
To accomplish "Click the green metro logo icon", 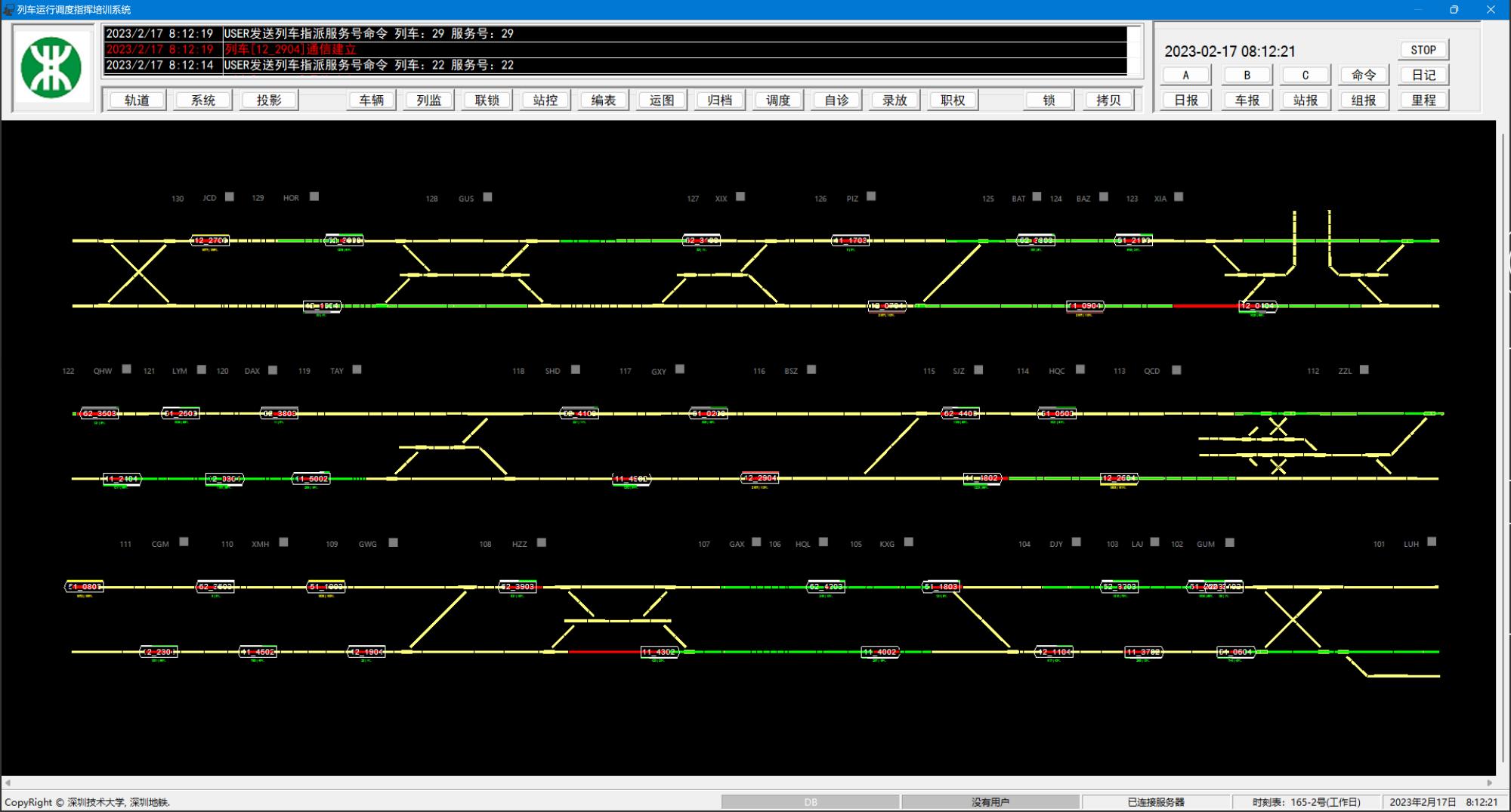I will pyautogui.click(x=51, y=67).
